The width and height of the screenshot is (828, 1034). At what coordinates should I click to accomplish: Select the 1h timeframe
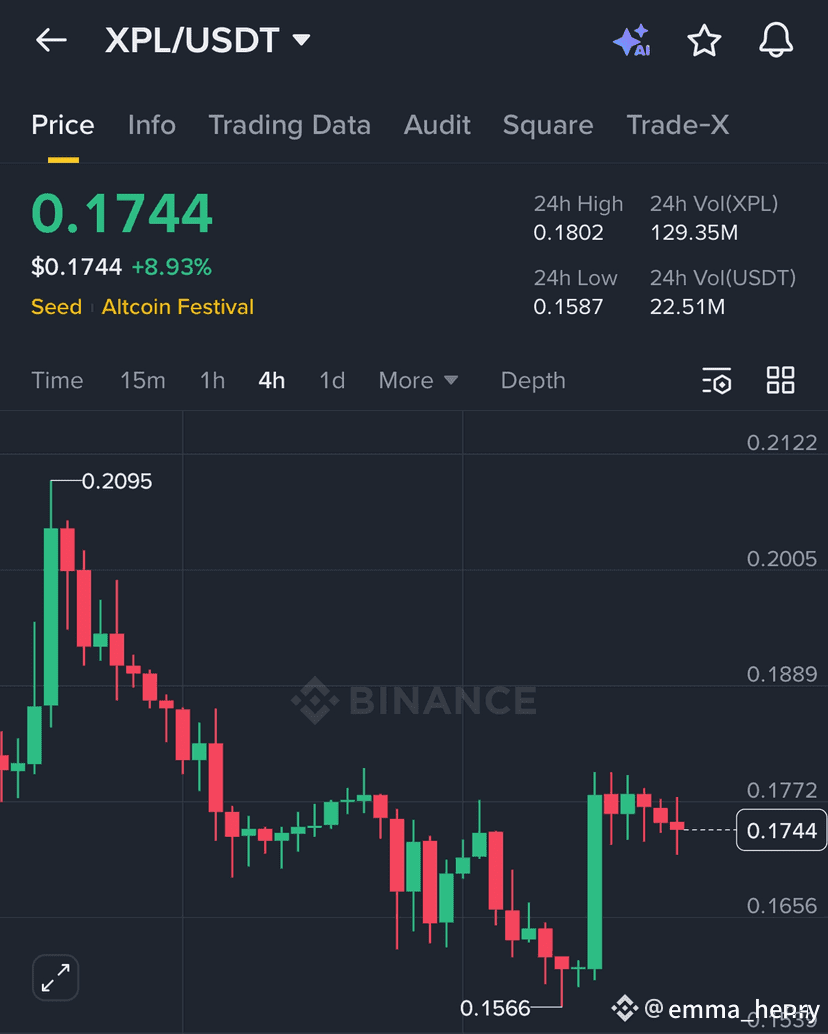pos(212,380)
